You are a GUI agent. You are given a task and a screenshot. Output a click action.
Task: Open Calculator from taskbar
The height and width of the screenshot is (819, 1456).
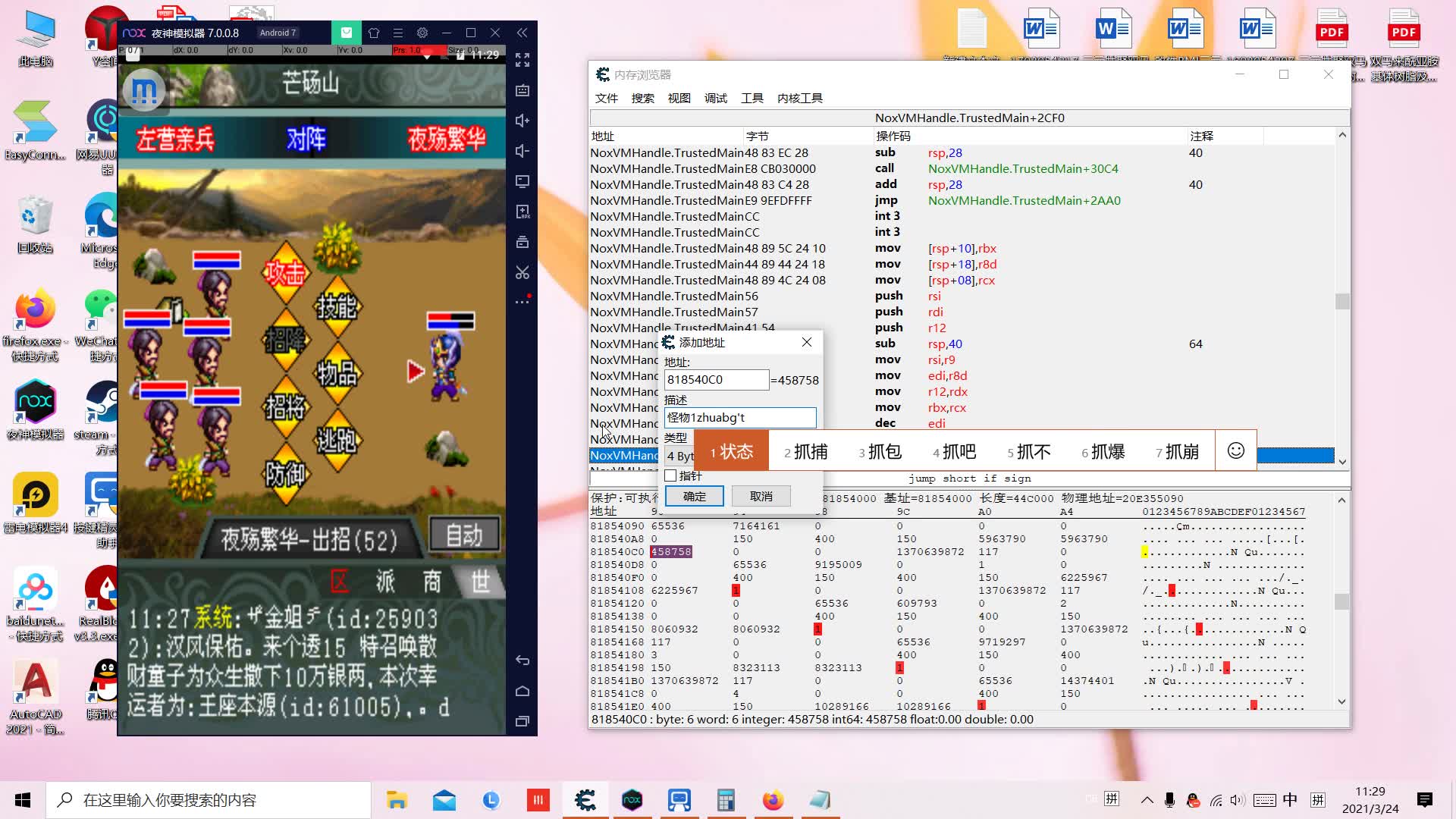click(x=726, y=800)
